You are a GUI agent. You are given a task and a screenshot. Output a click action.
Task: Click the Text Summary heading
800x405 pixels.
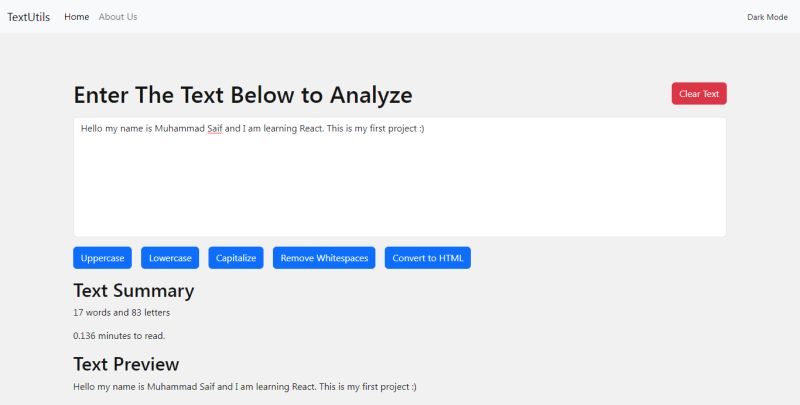(x=133, y=291)
